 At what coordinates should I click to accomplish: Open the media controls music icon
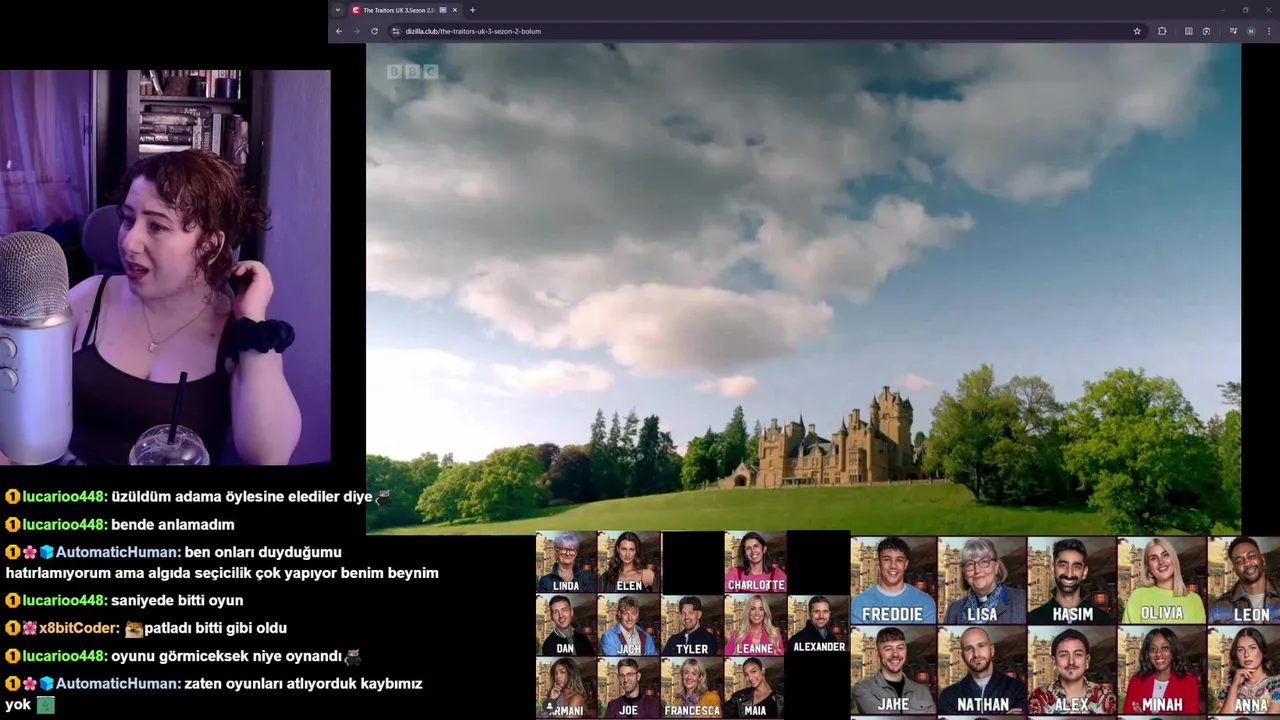click(x=1233, y=31)
